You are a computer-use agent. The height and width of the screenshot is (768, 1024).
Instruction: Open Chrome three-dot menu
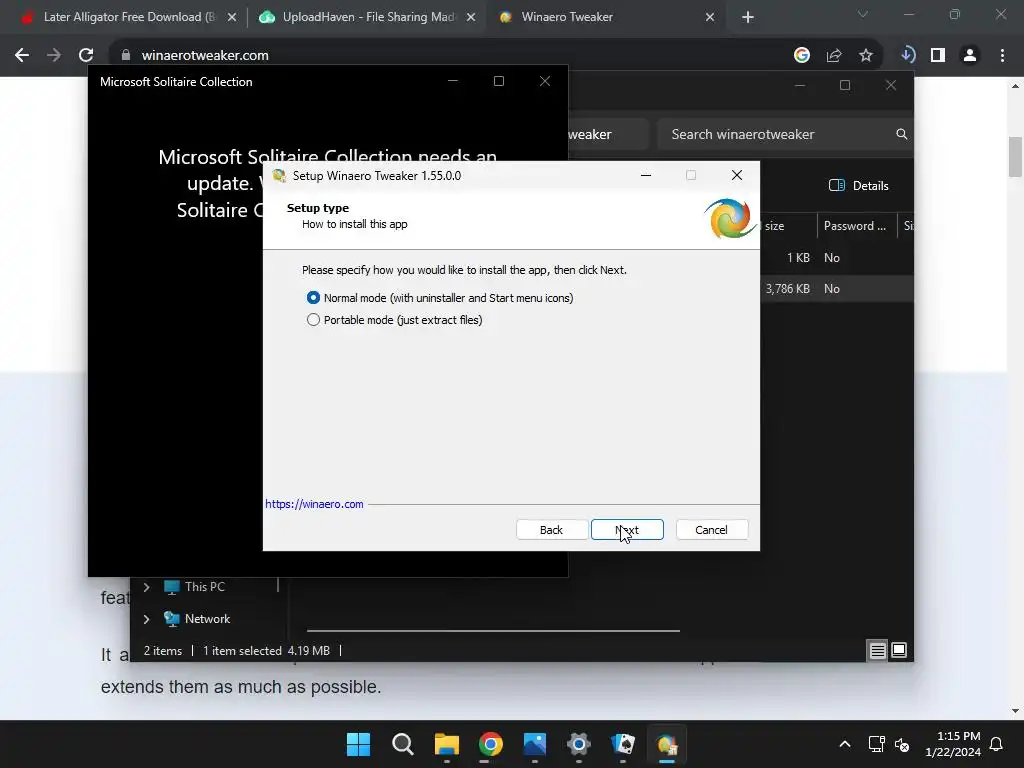[1002, 56]
